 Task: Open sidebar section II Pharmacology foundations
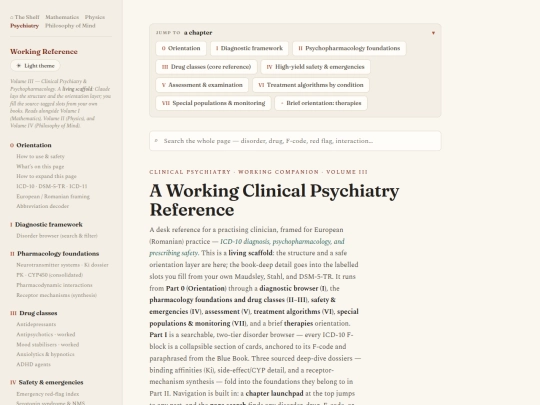pyautogui.click(x=54, y=253)
